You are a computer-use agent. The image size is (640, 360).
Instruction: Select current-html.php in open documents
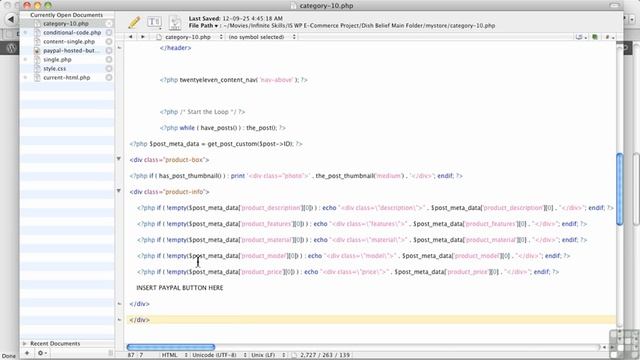point(67,78)
